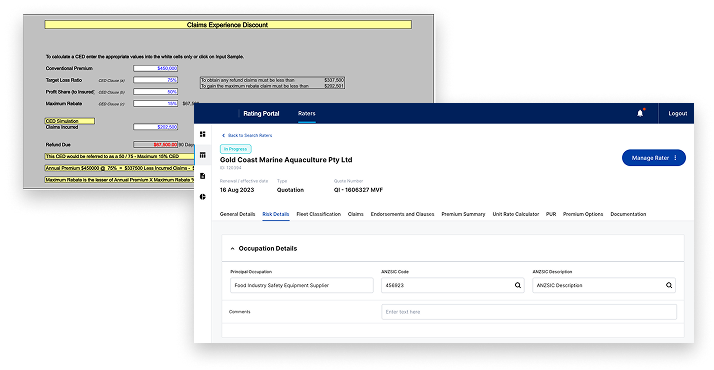Click the CED Simulation yellow label
714x370 pixels.
pyautogui.click(x=70, y=121)
